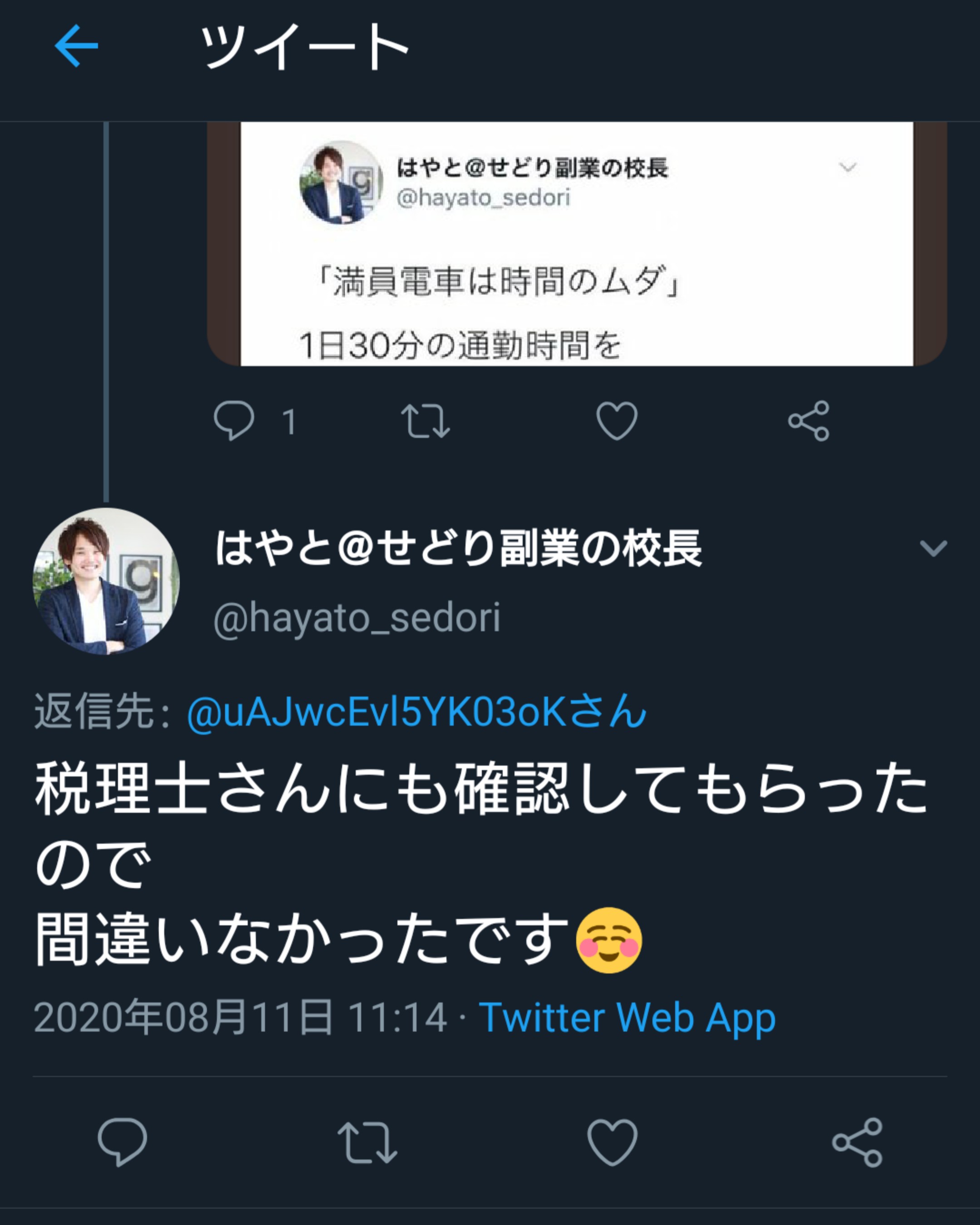Select the tweet text 税理士さんにも確認
The width and height of the screenshot is (980, 1225).
point(302,789)
